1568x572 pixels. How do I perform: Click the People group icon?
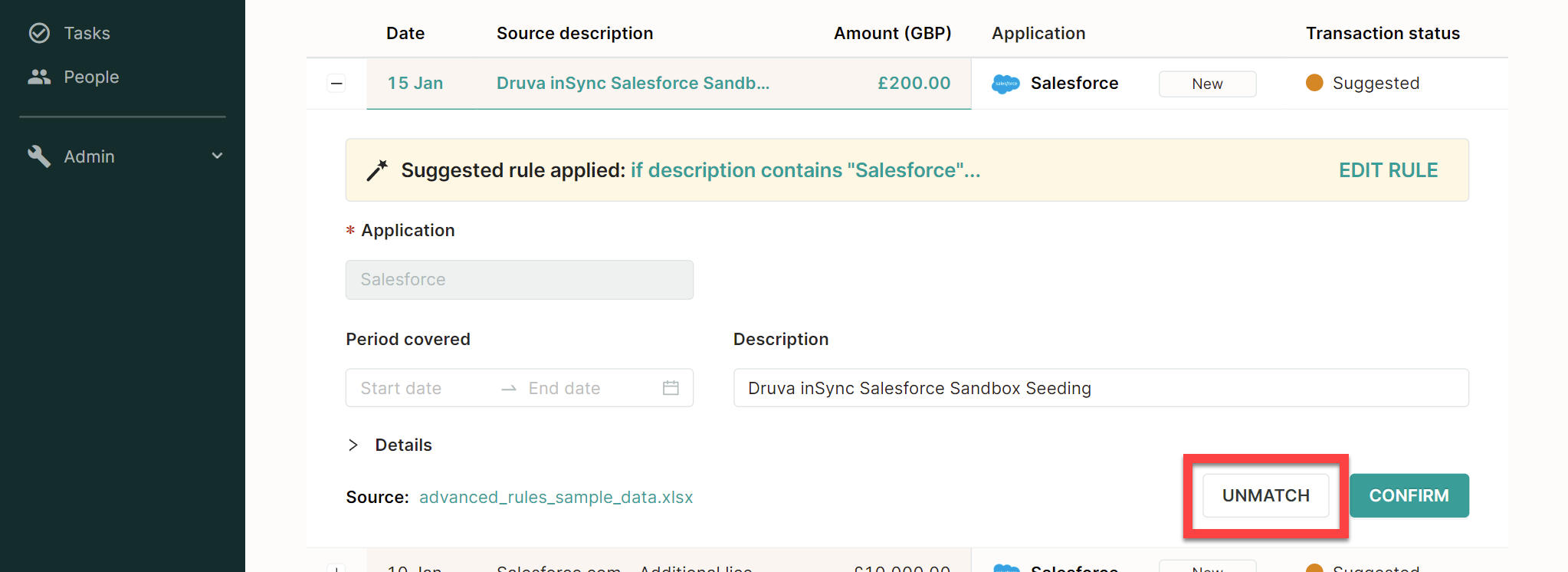coord(39,77)
